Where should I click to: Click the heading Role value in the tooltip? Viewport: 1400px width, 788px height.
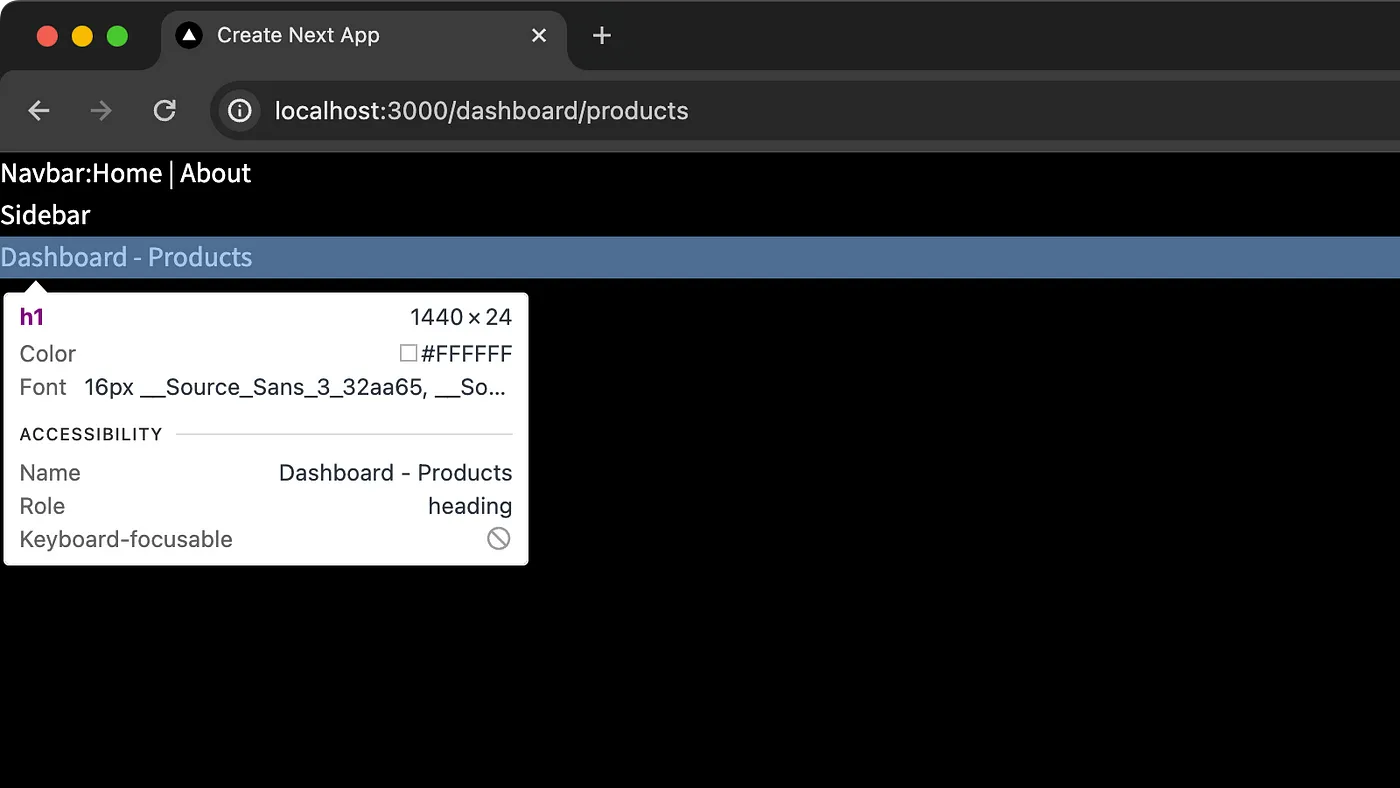coord(469,506)
